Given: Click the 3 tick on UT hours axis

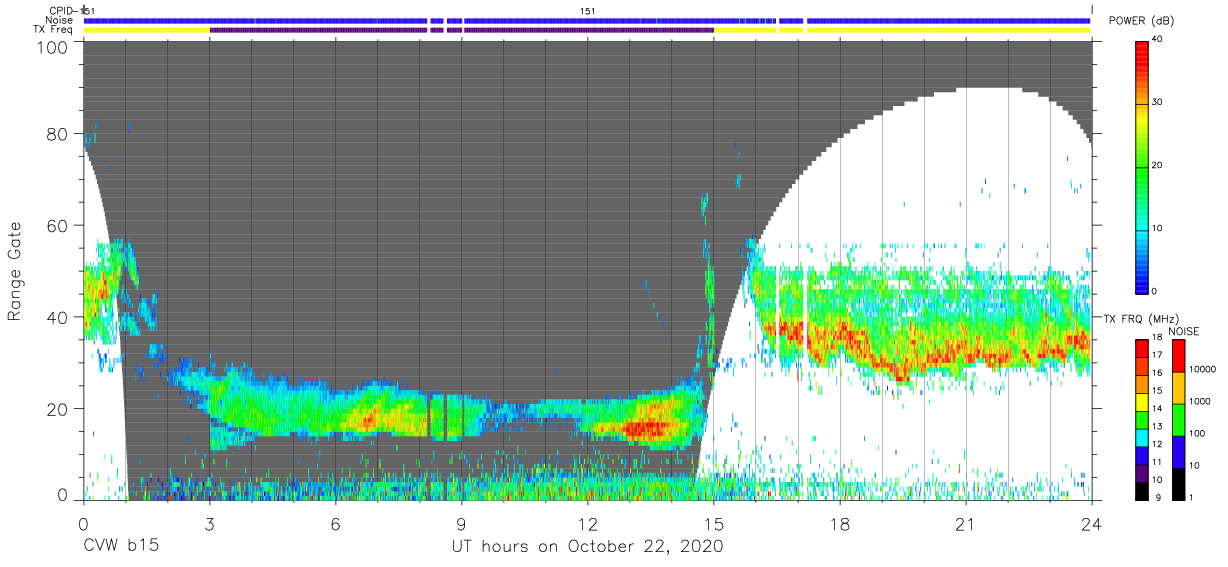Looking at the screenshot, I should click(x=209, y=523).
